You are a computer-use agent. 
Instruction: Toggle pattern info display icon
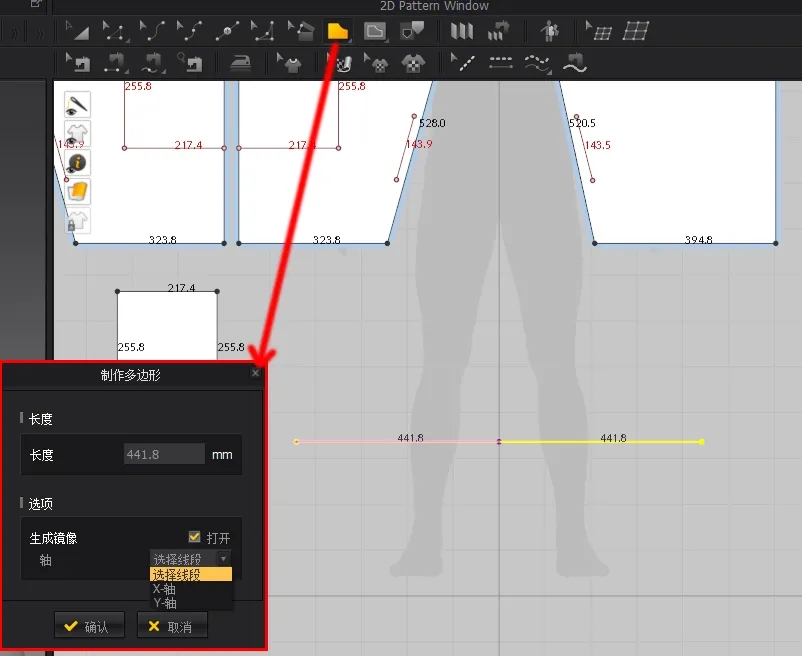[78, 163]
